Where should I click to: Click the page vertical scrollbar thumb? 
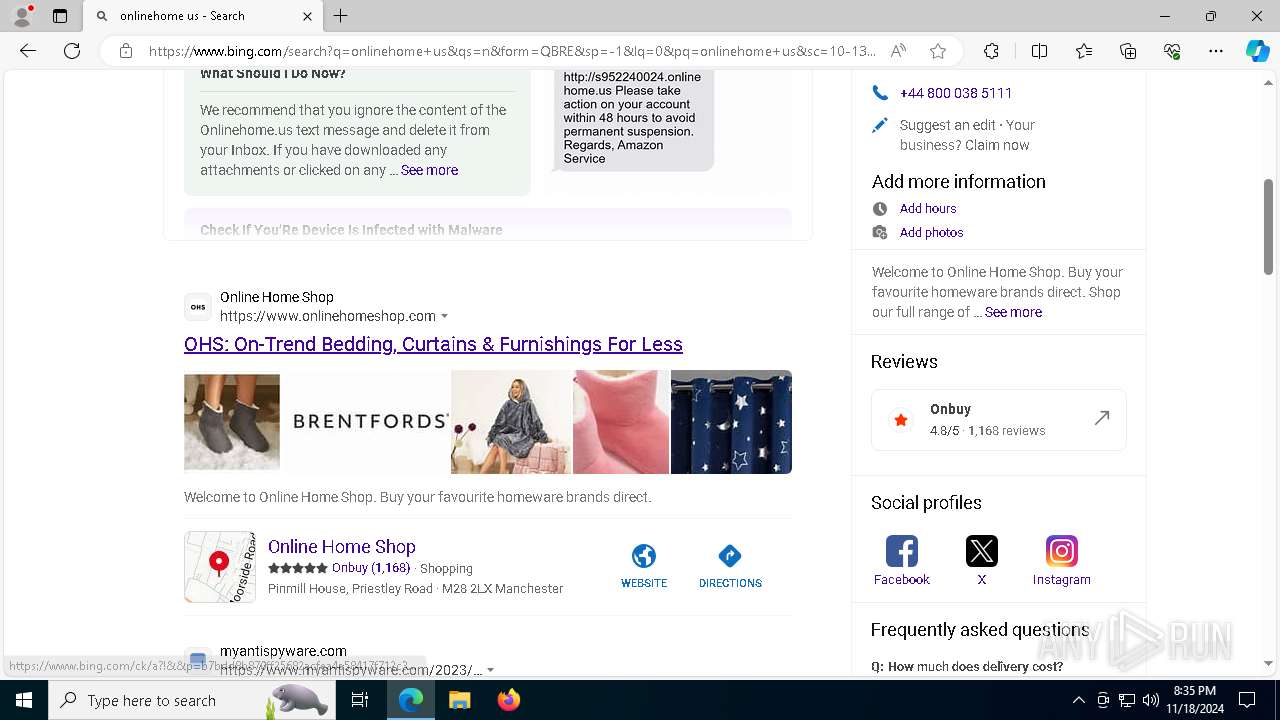pos(1268,226)
